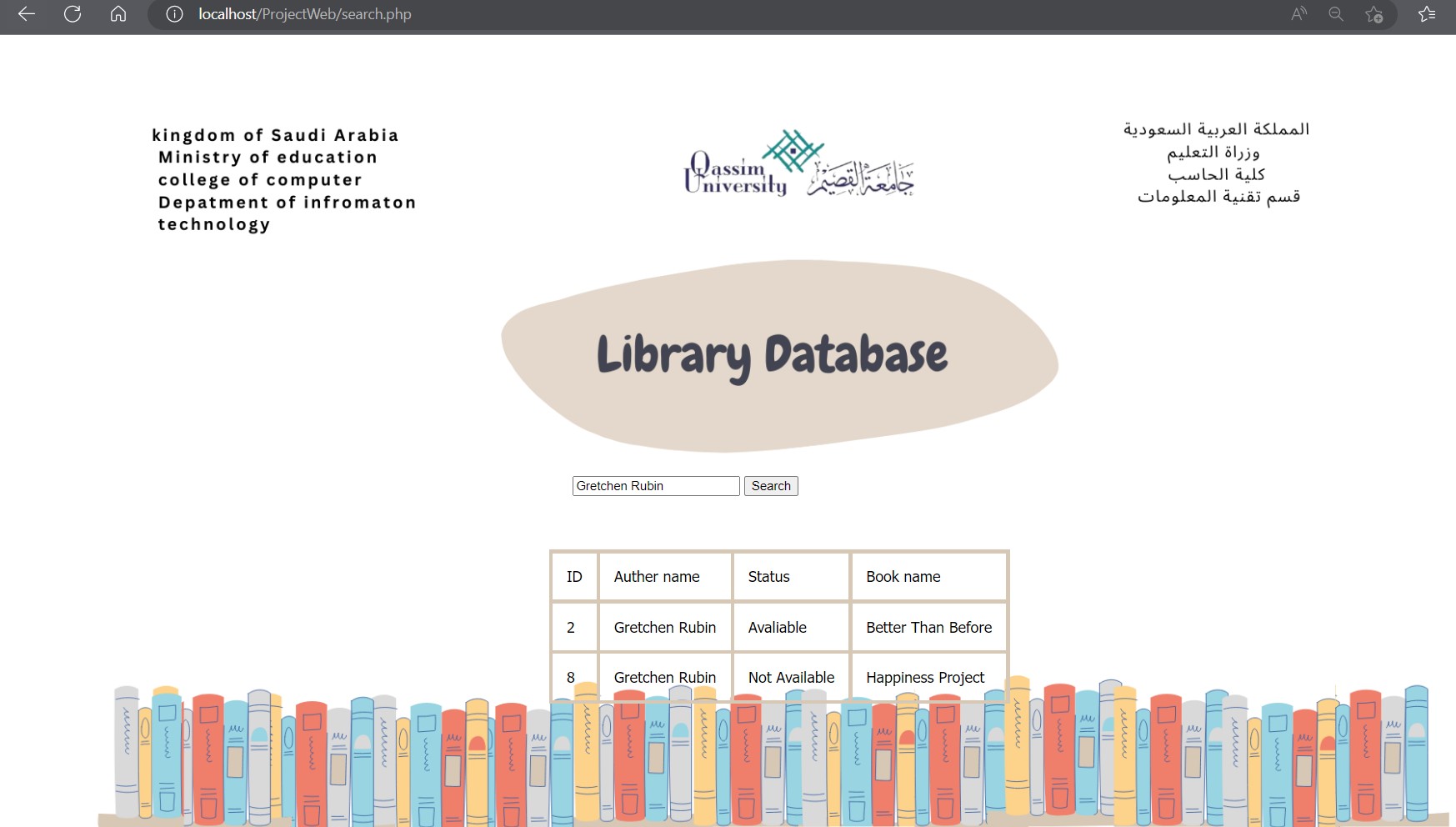Open the browser home page
The width and height of the screenshot is (1456, 827).
(118, 14)
